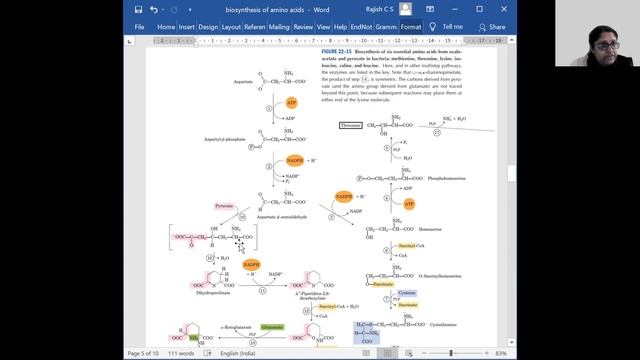
Task: Click the Tell me search field
Action: (453, 27)
